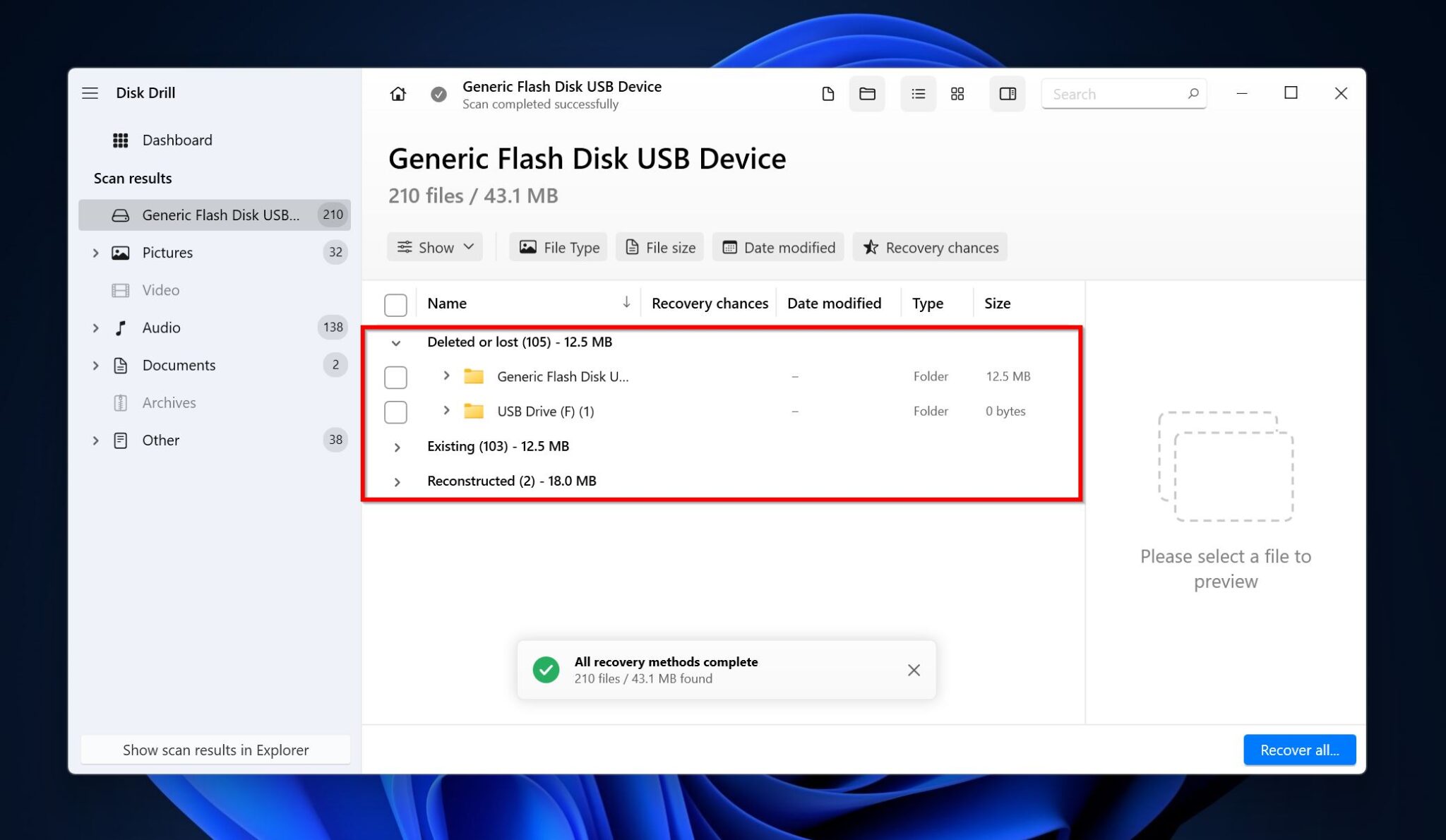Select the list view layout icon
The image size is (1446, 840).
(918, 94)
